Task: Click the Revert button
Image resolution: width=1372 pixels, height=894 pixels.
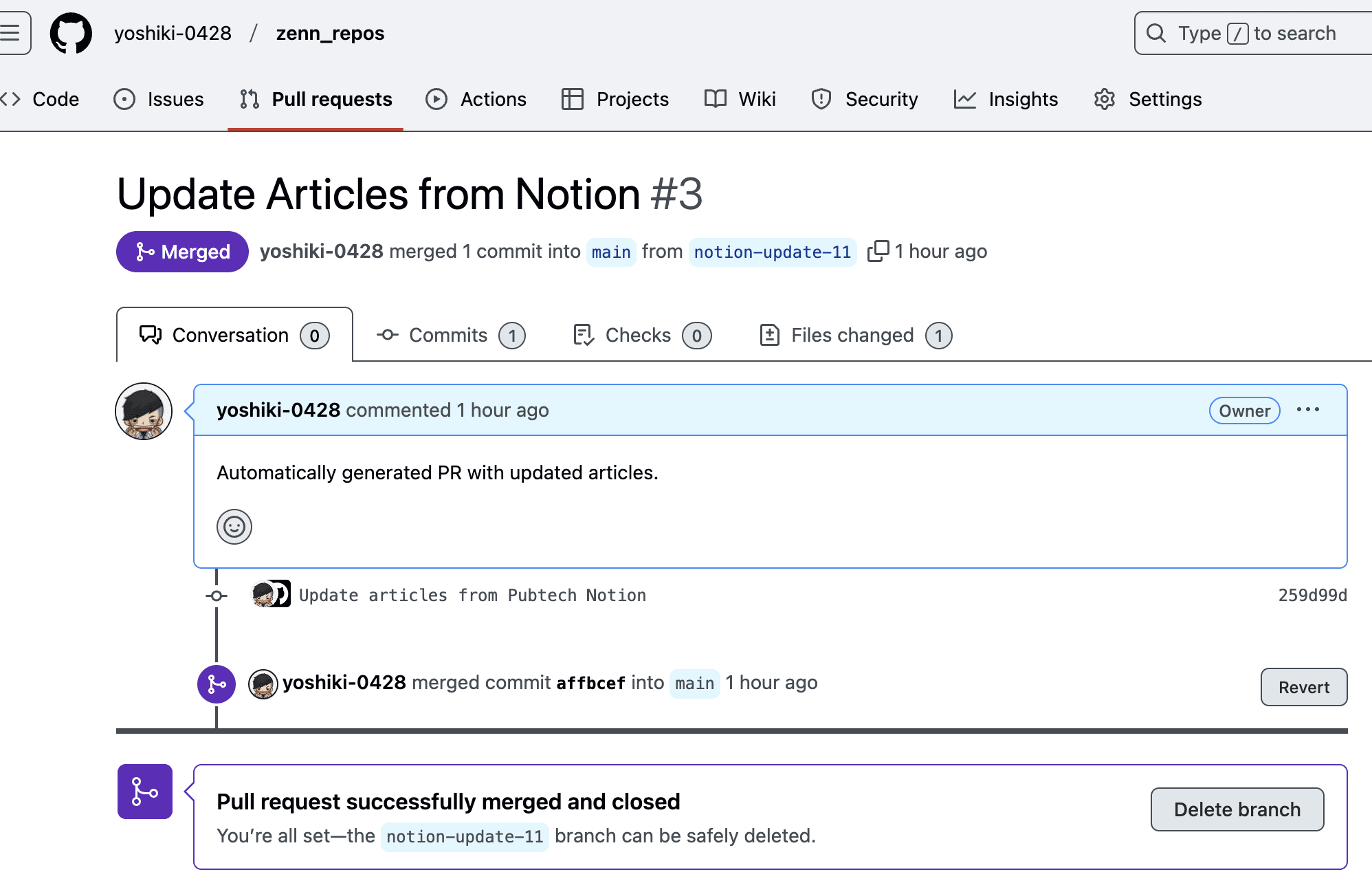Action: [x=1303, y=687]
